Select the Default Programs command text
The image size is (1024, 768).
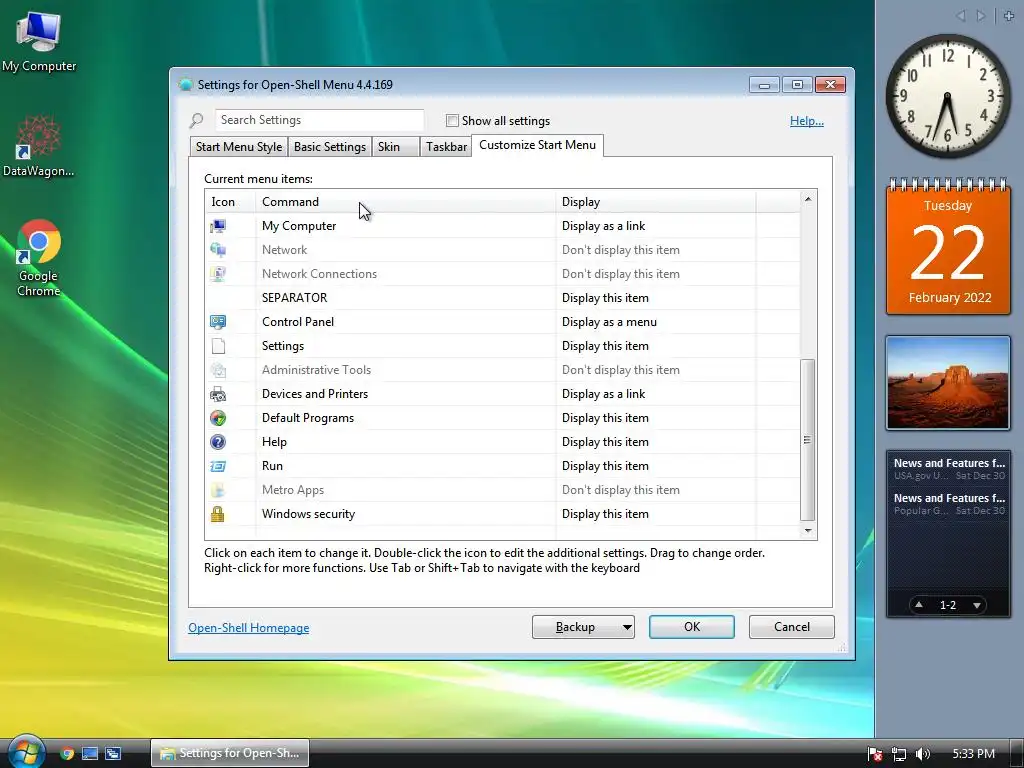[308, 418]
